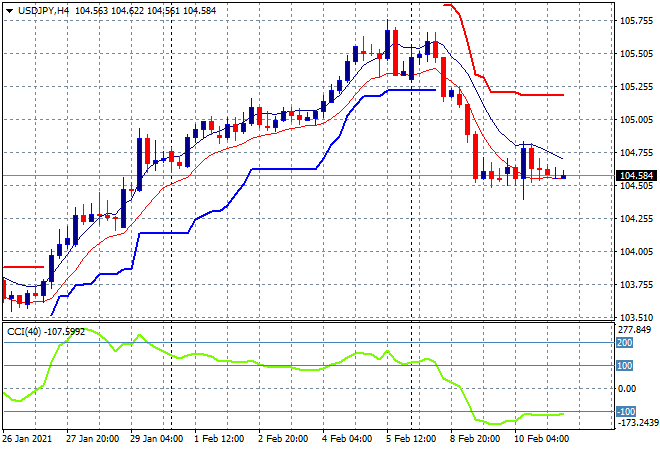This screenshot has width=660, height=450.
Task: Click the 29 Jan 04:00 time label
Action: (x=157, y=439)
